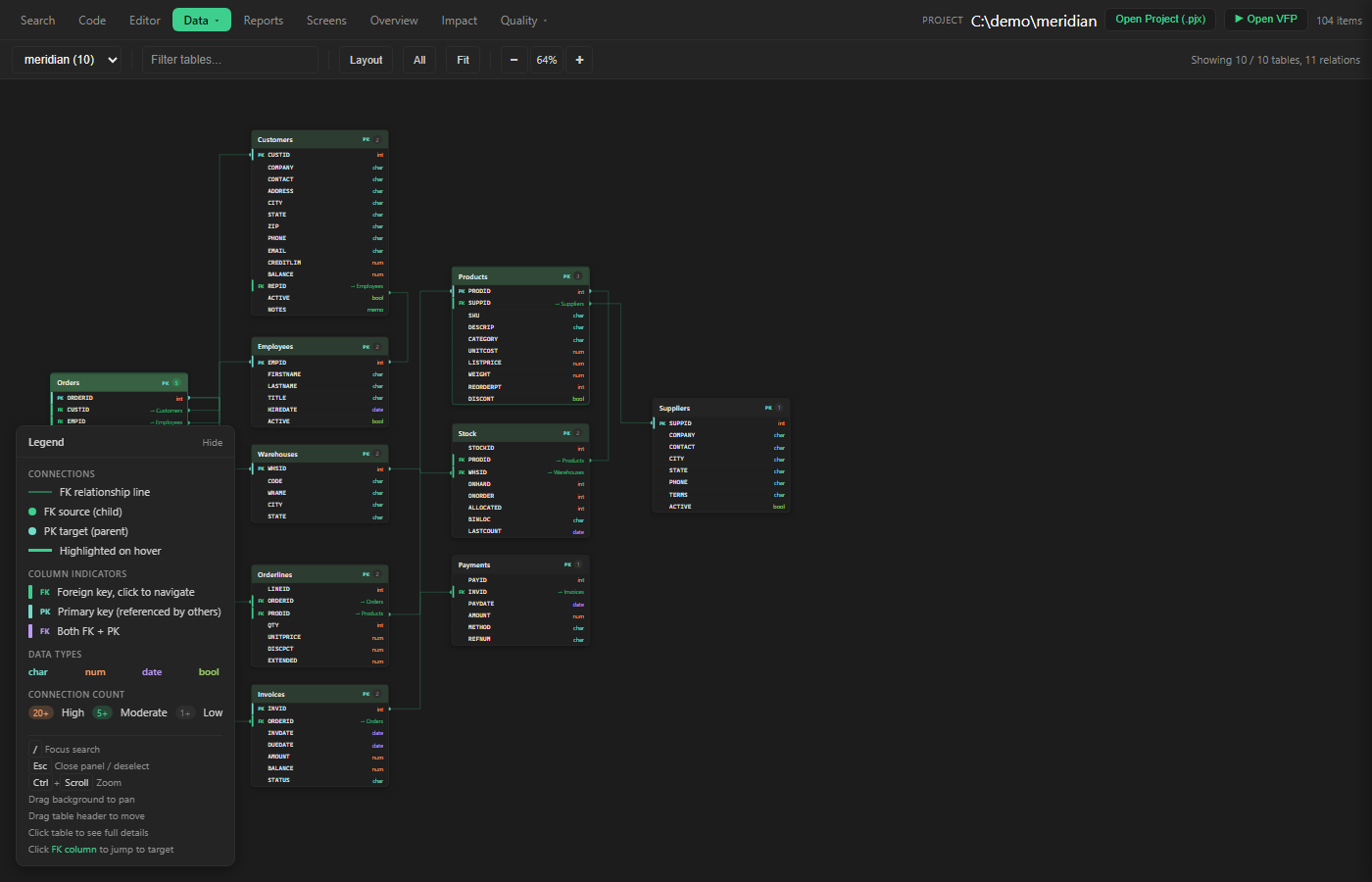This screenshot has height=882, width=1372.
Task: Click the FK icon beside CUSTID in Orders
Action: click(60, 410)
